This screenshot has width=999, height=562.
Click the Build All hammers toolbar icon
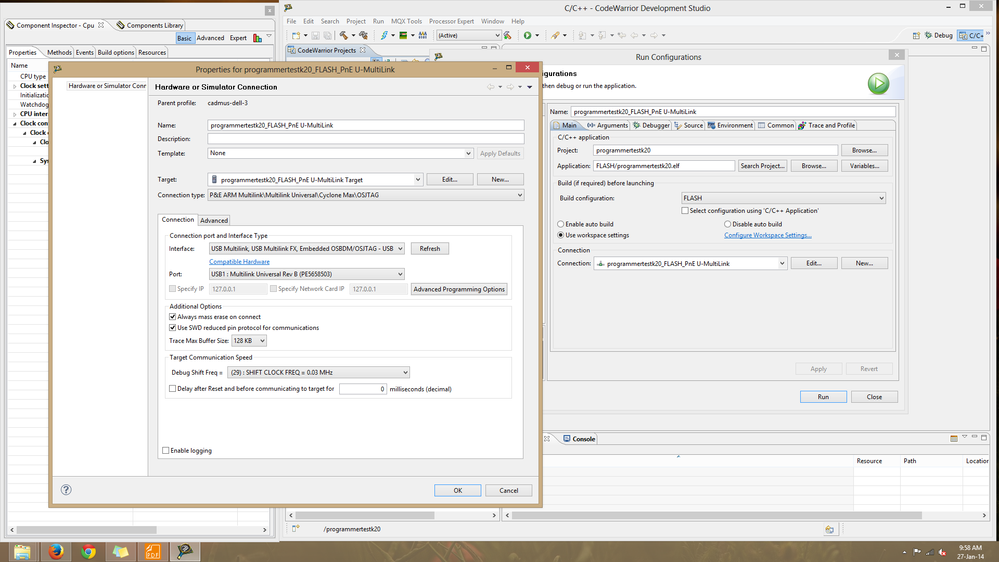pos(363,36)
